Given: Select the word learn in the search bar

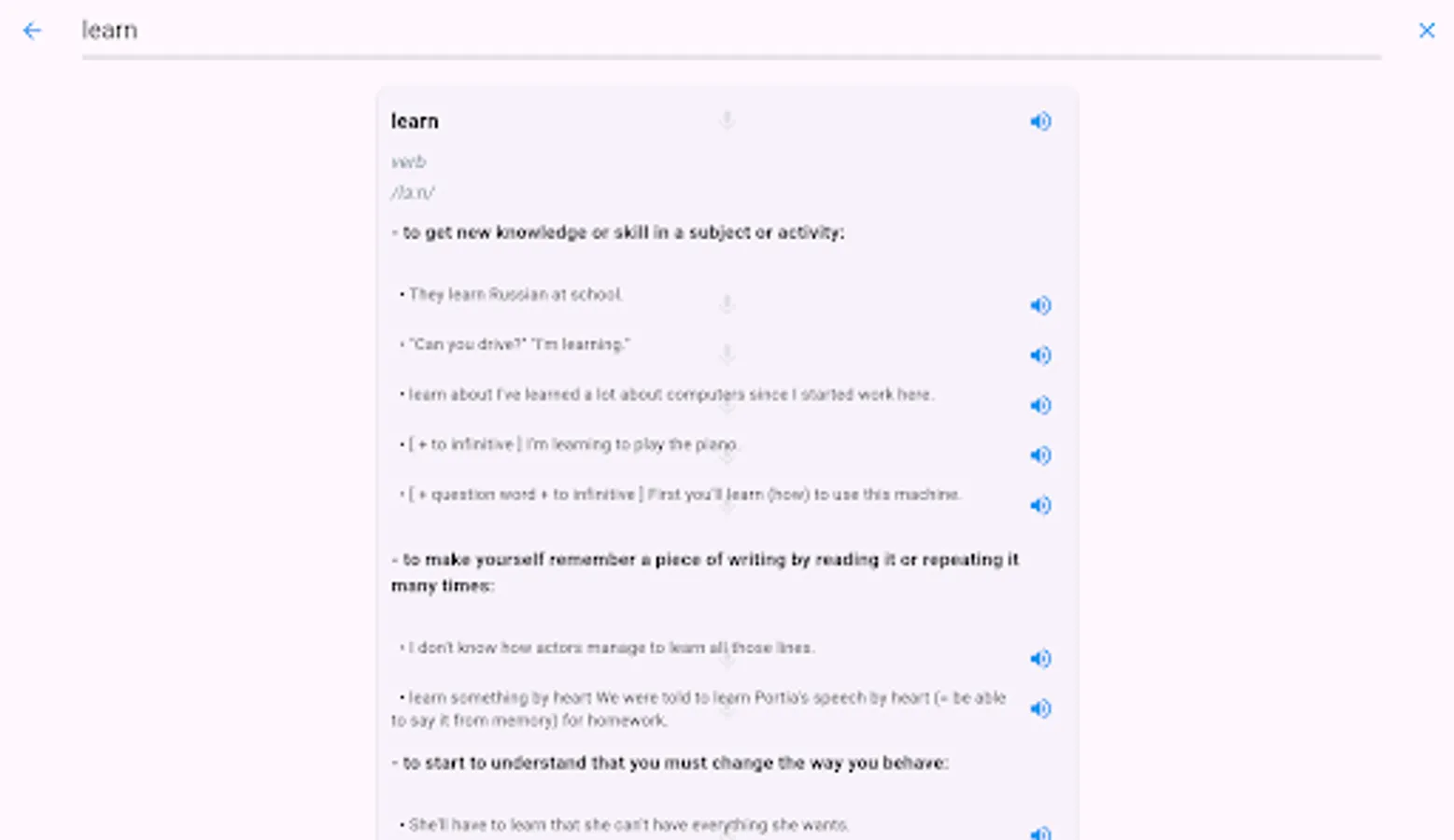Looking at the screenshot, I should pos(110,30).
